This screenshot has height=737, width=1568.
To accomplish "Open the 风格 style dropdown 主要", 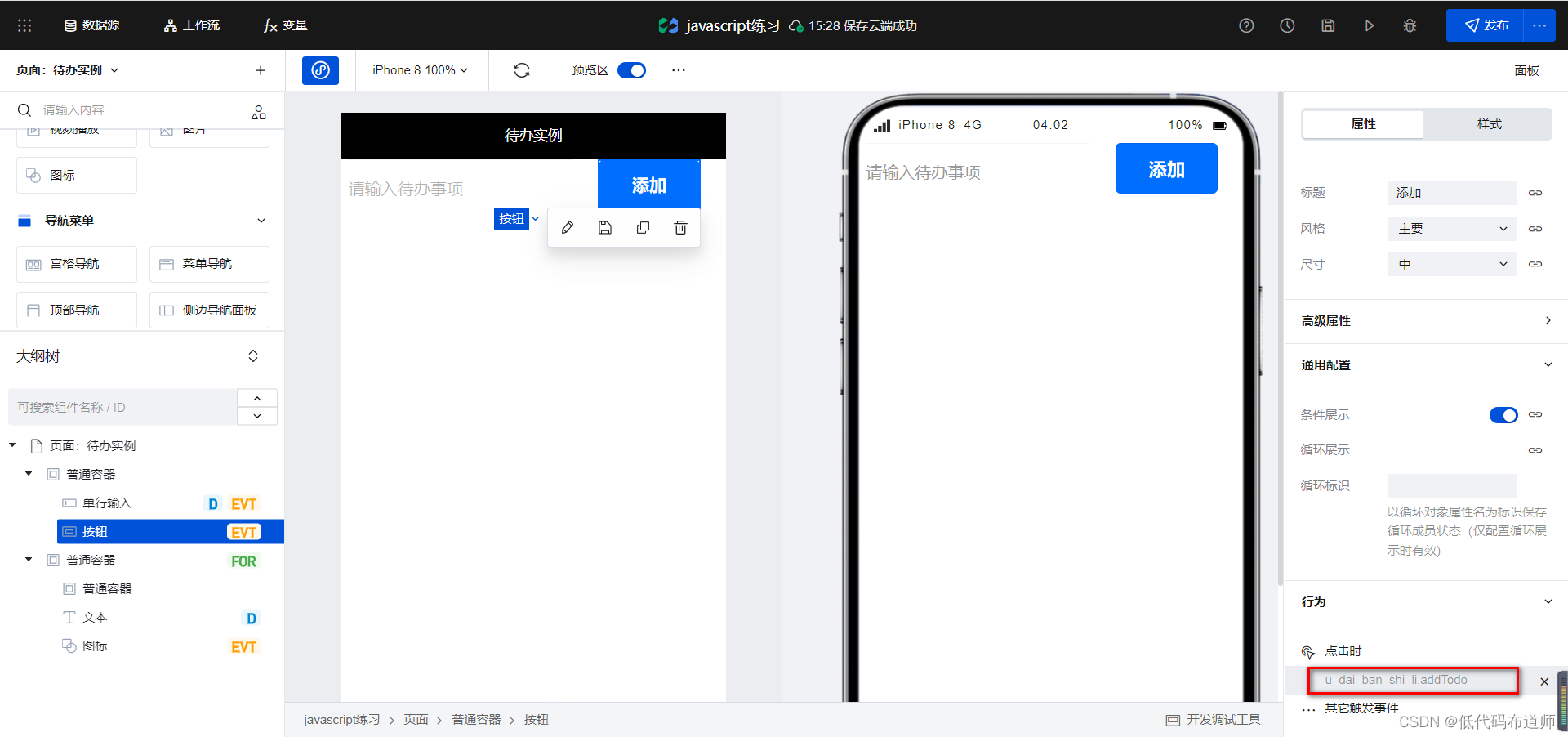I will click(1452, 229).
